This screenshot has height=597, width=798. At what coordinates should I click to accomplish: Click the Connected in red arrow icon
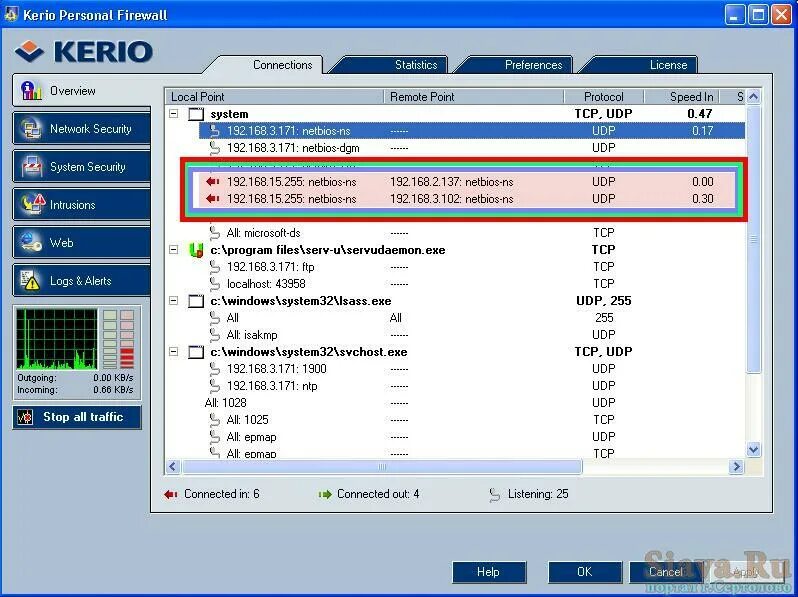[170, 494]
